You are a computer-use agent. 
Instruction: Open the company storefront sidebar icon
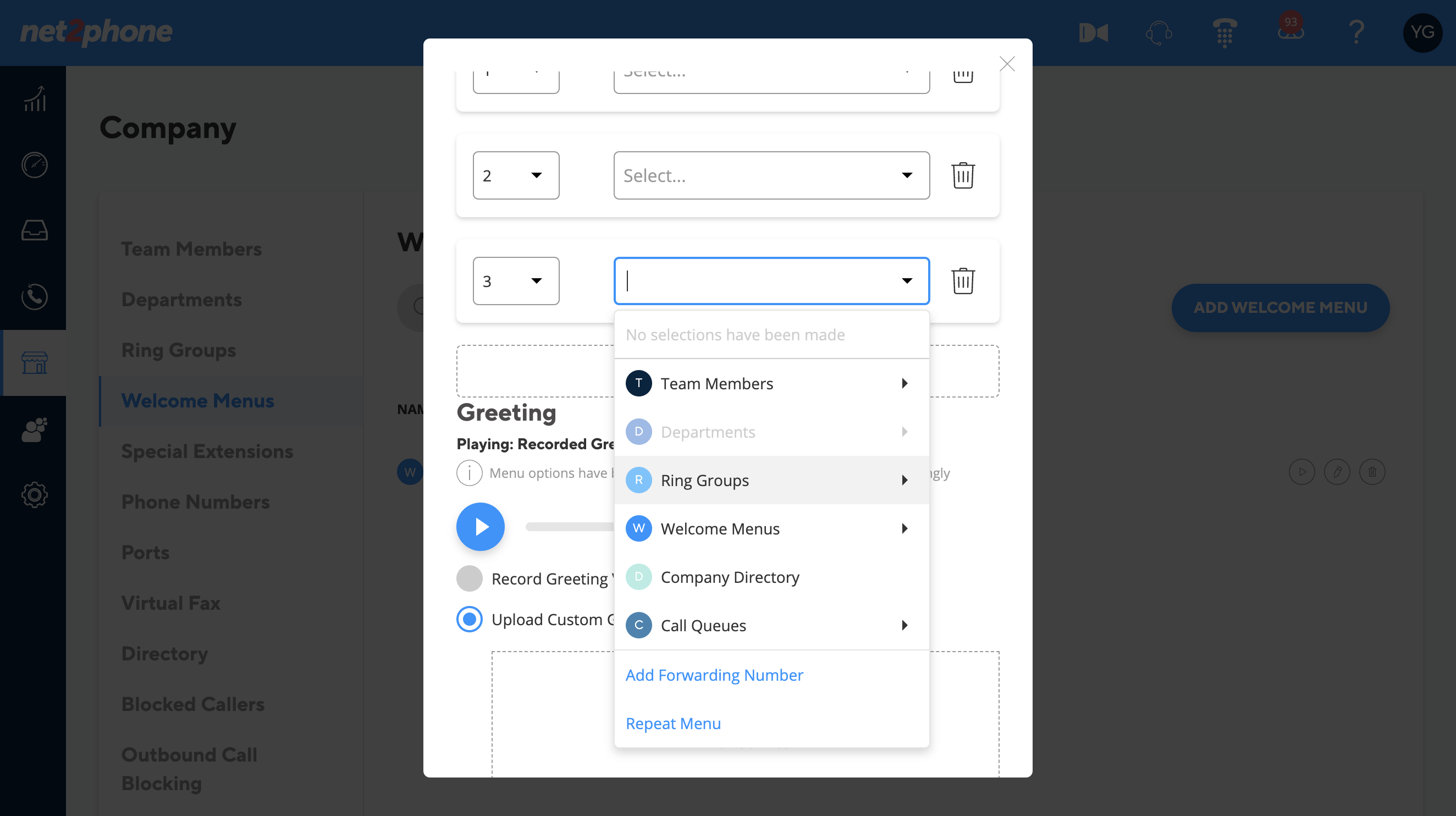coord(35,362)
